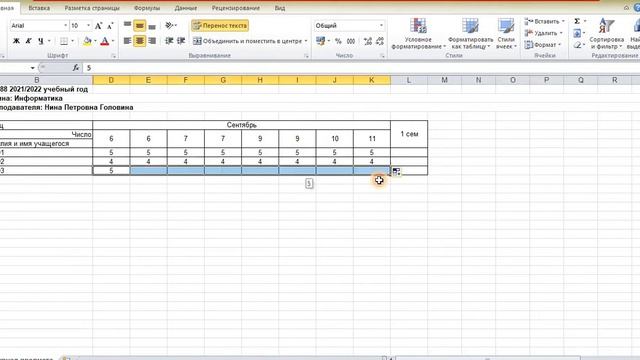Viewport: 640px width, 360px height.
Task: Click formula bar input showing 5
Action: click(361, 68)
